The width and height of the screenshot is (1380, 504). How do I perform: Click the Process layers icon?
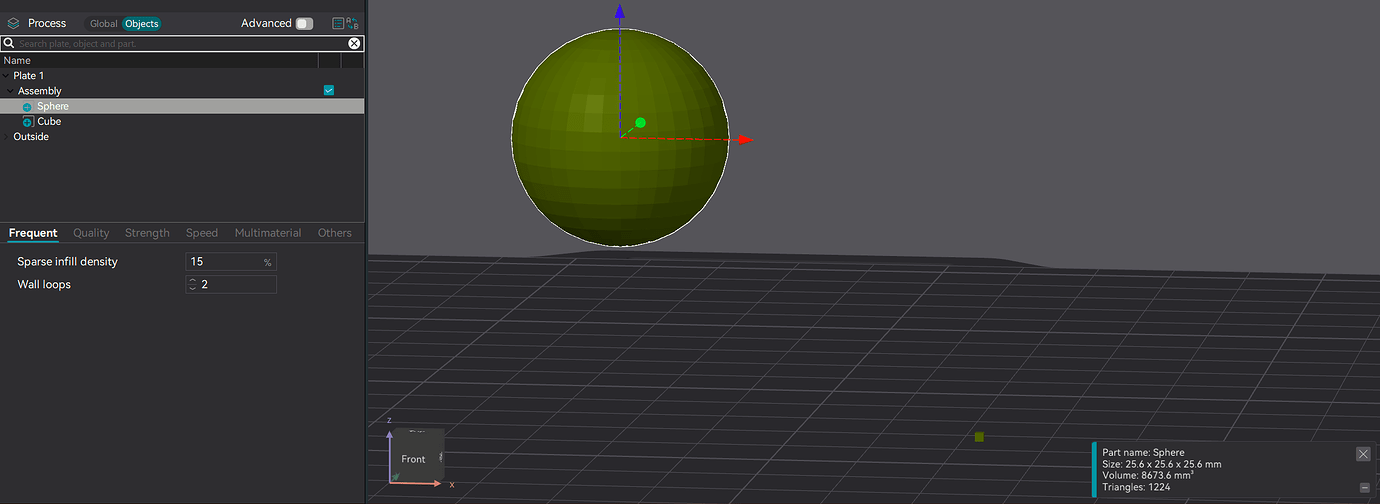(x=13, y=23)
